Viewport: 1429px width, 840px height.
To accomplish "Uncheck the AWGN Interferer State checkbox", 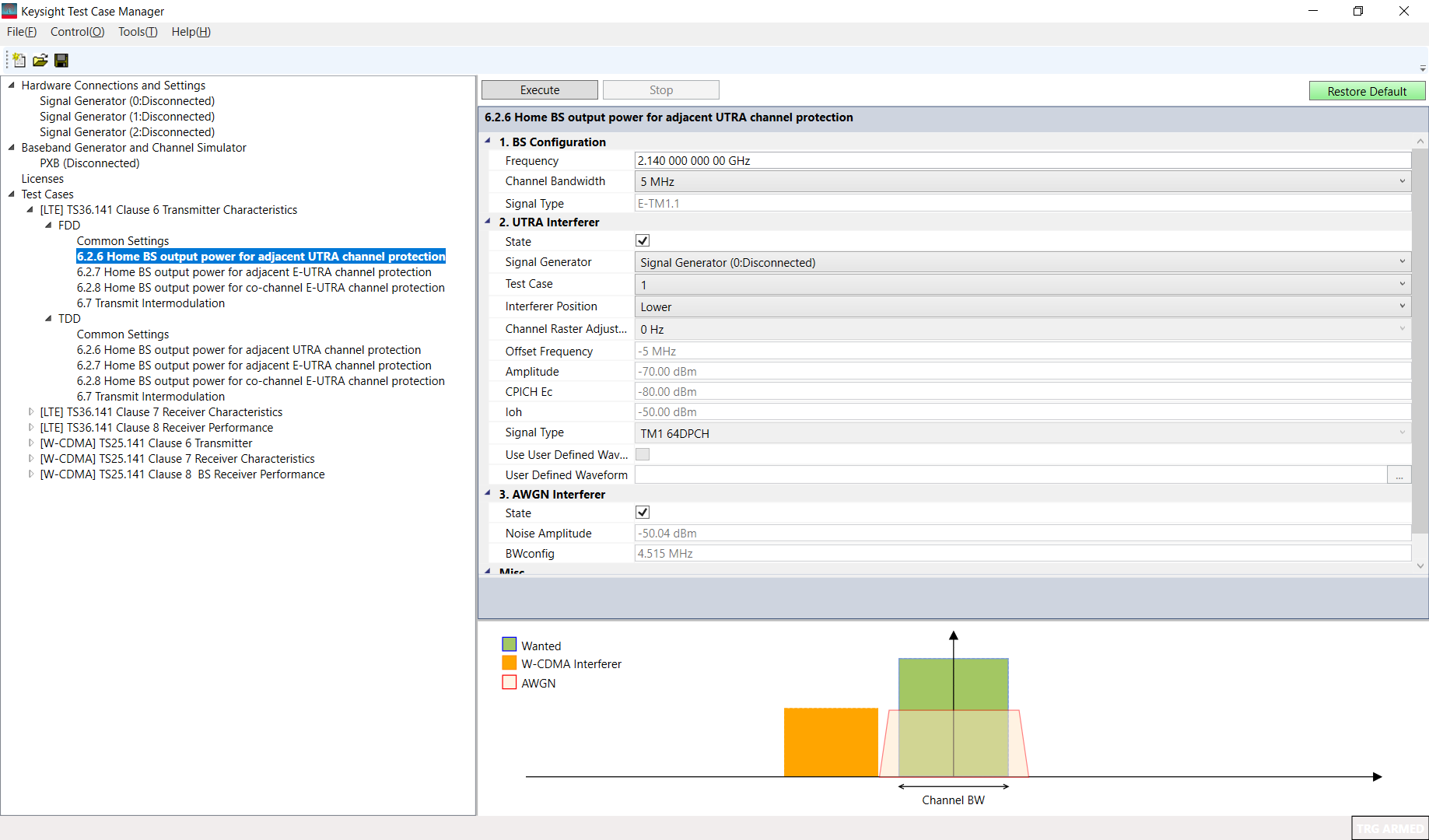I will [643, 513].
